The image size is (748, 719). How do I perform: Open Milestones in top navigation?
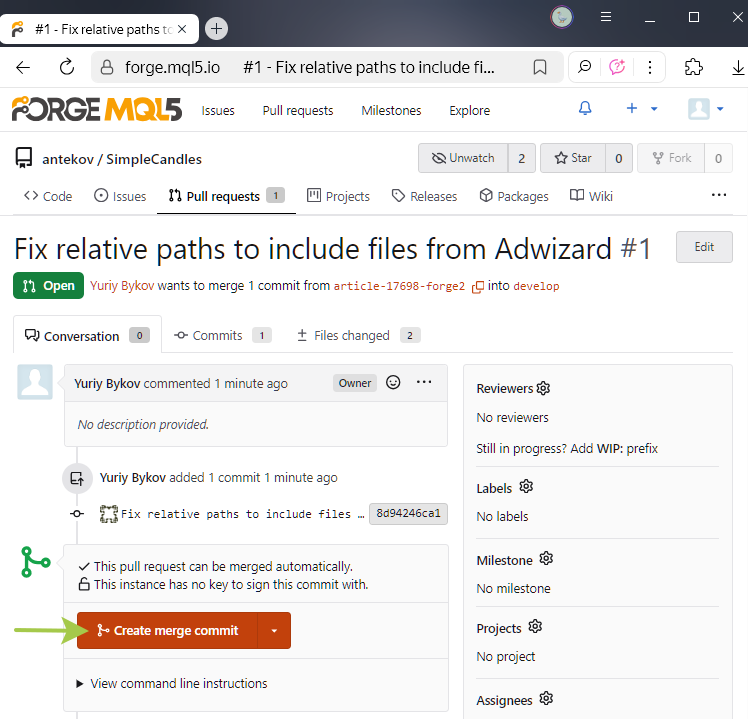point(391,110)
